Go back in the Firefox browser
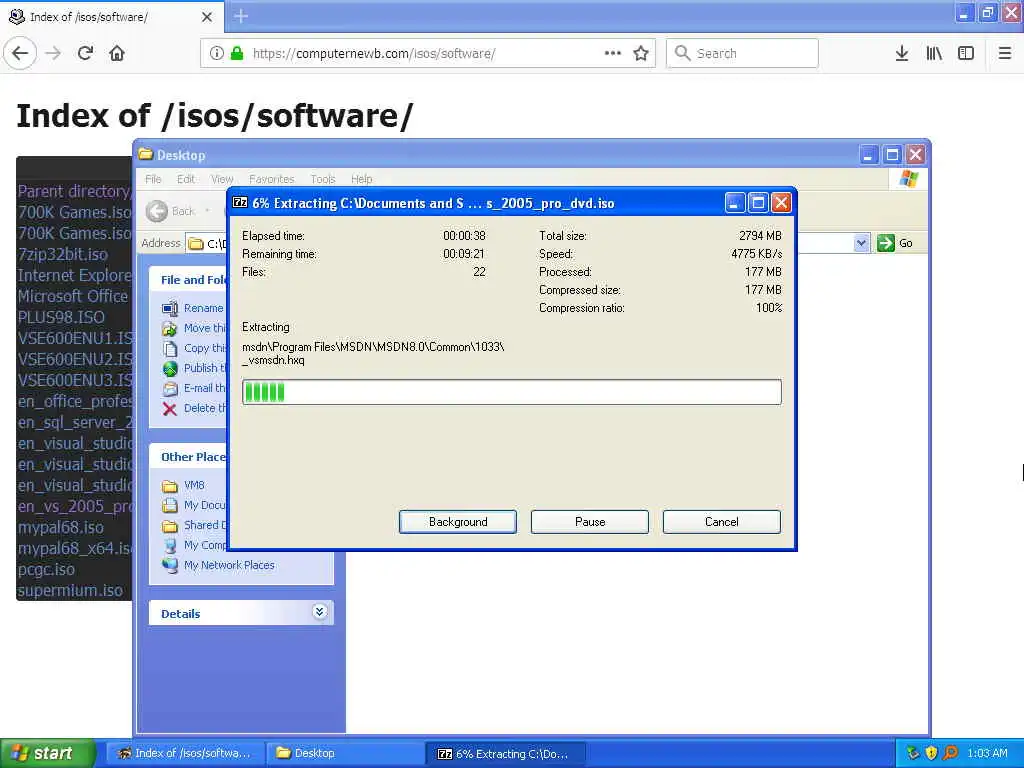 20,53
